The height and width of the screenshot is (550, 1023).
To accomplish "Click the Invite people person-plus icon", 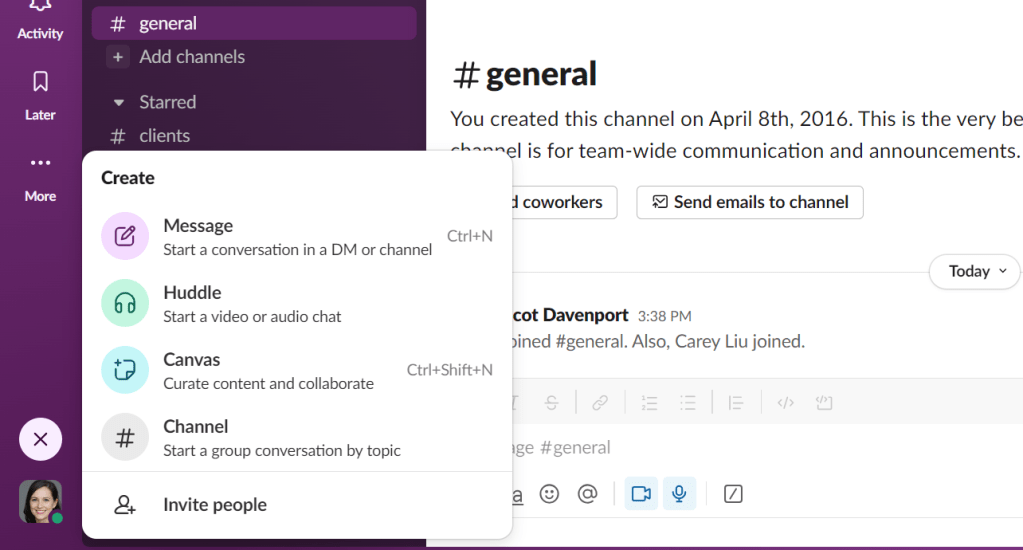I will (125, 504).
